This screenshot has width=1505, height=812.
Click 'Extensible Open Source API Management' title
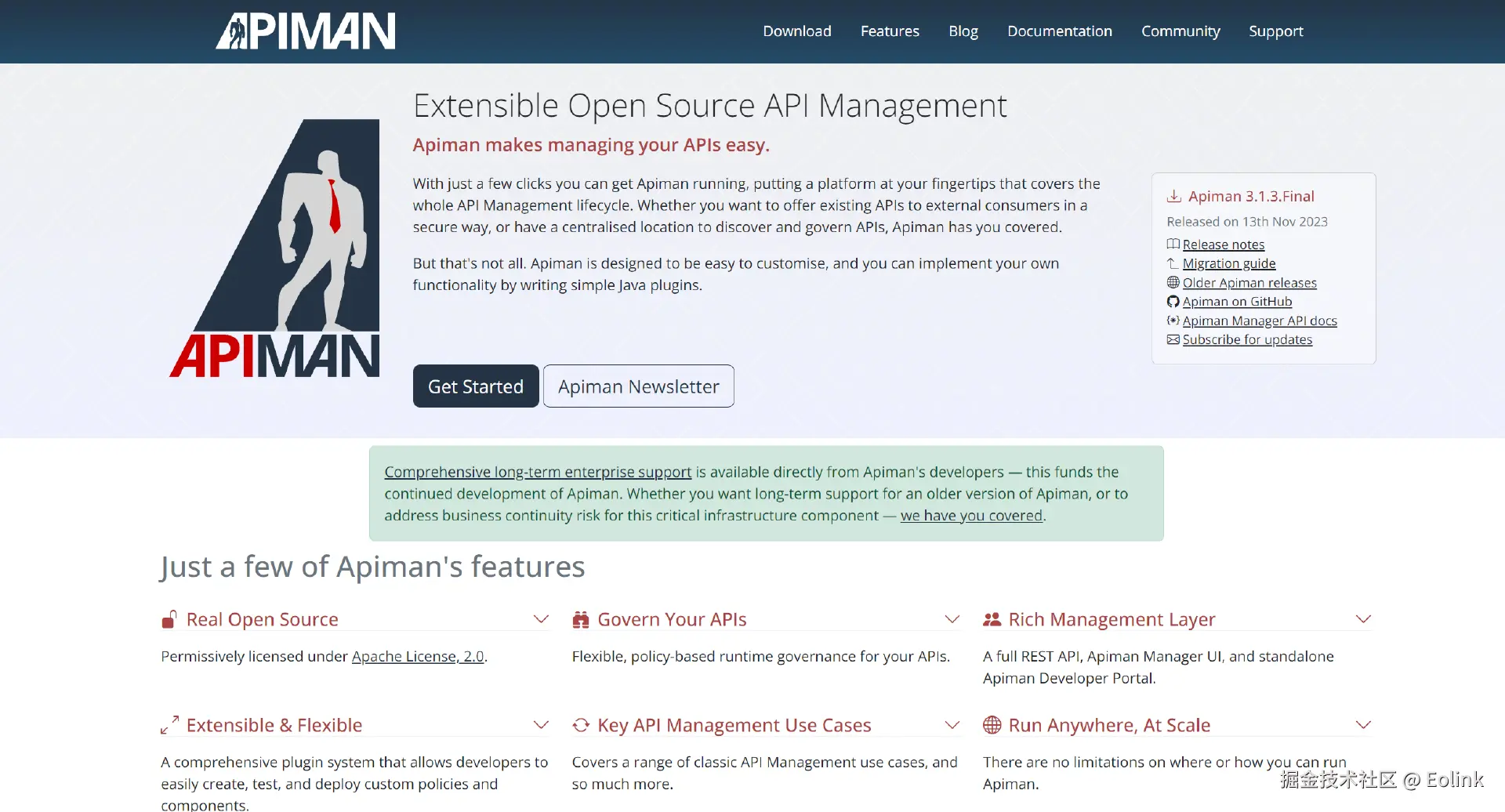pyautogui.click(x=710, y=106)
